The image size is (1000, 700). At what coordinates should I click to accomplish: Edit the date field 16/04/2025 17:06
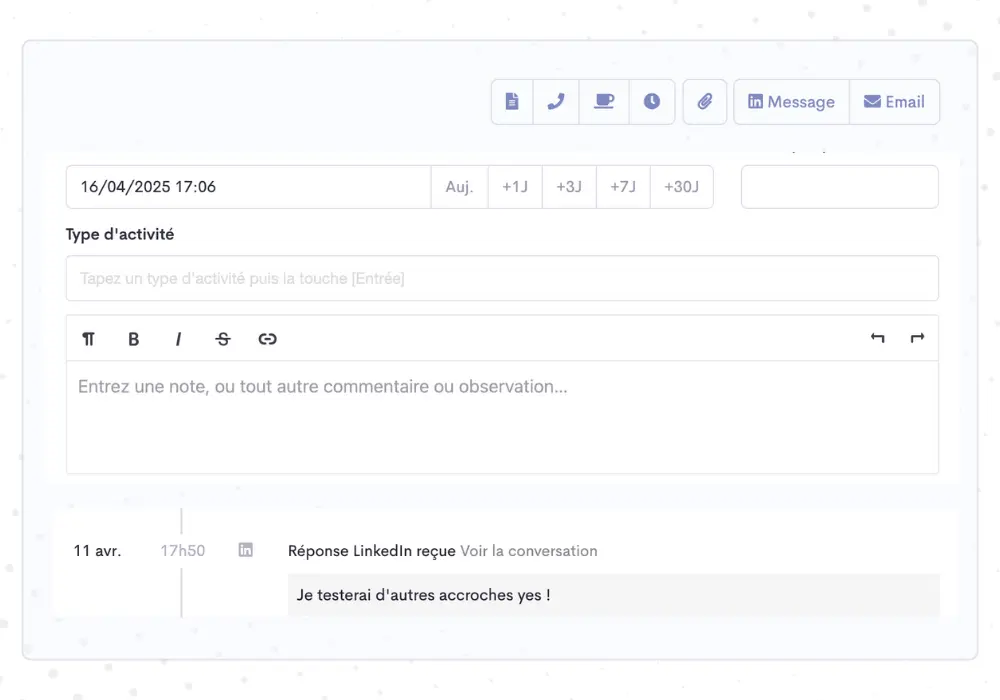249,187
